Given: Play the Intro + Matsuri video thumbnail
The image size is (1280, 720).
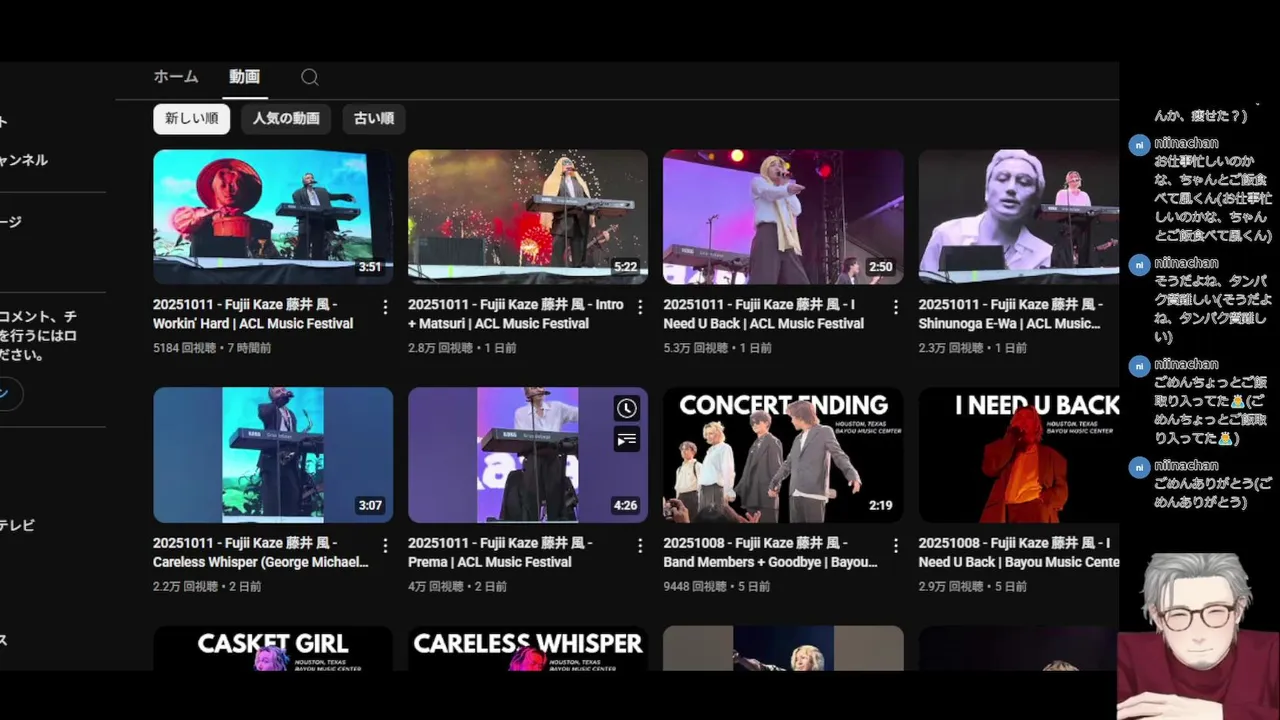Looking at the screenshot, I should pyautogui.click(x=528, y=217).
